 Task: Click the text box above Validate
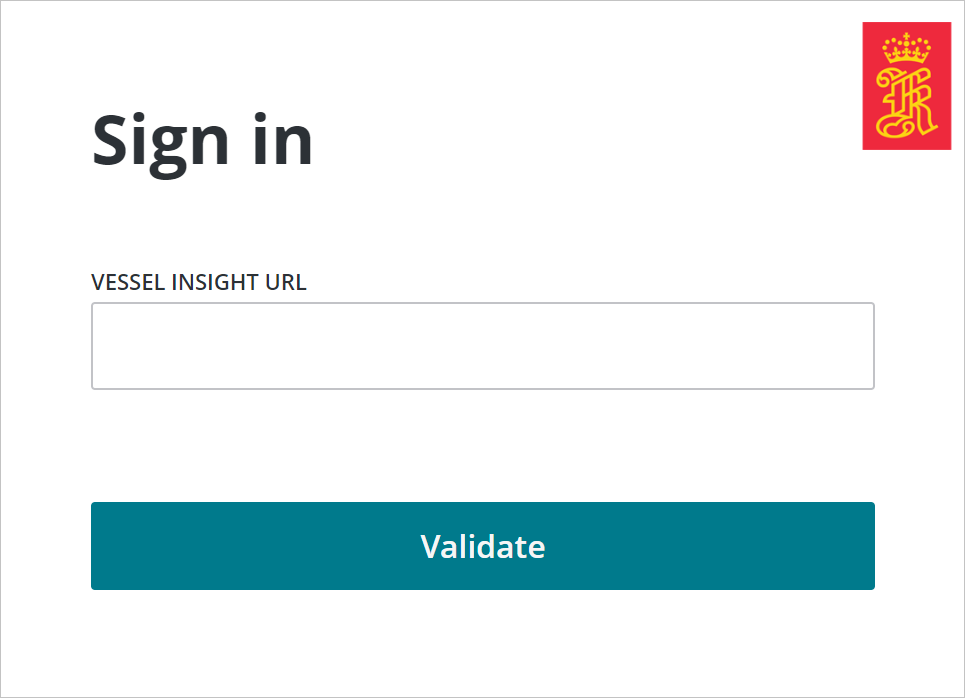coord(482,346)
